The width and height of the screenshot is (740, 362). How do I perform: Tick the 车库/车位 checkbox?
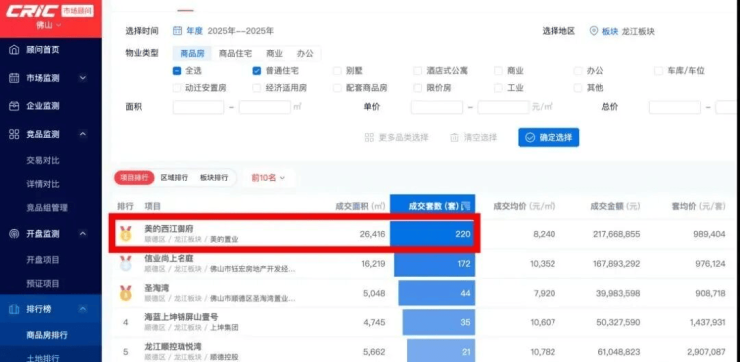[658, 71]
